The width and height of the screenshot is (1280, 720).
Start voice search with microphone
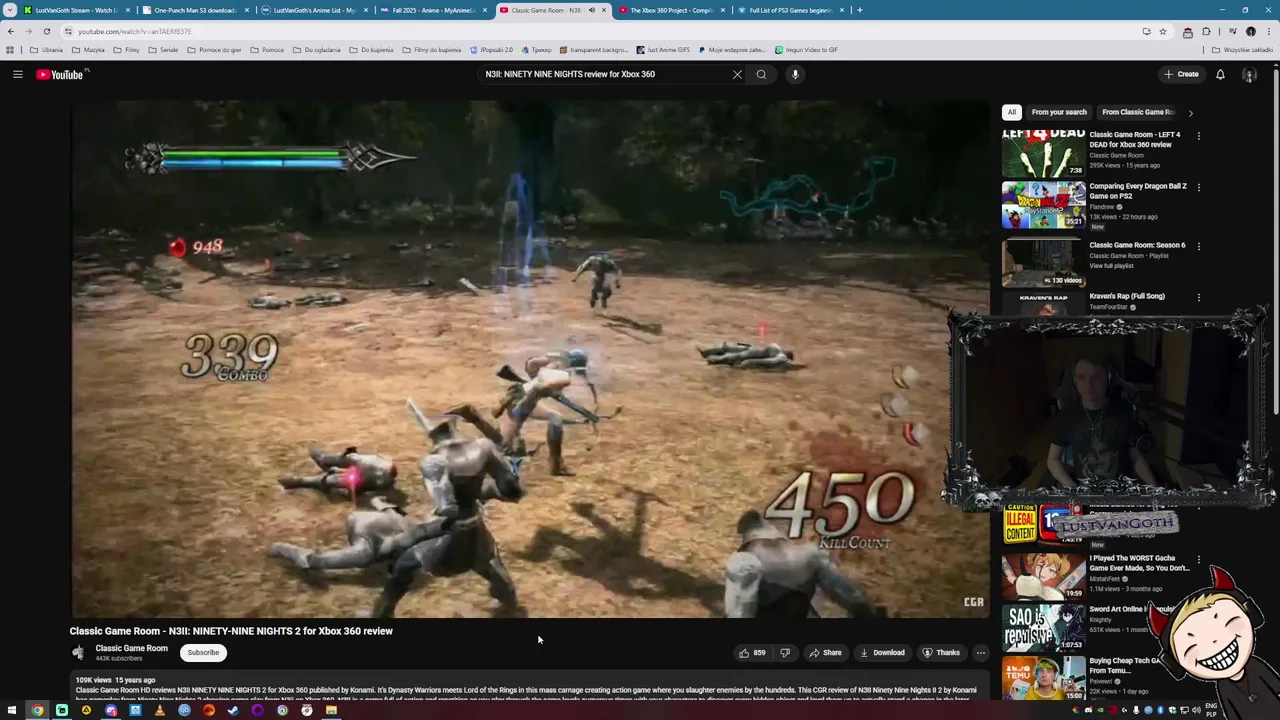[795, 74]
